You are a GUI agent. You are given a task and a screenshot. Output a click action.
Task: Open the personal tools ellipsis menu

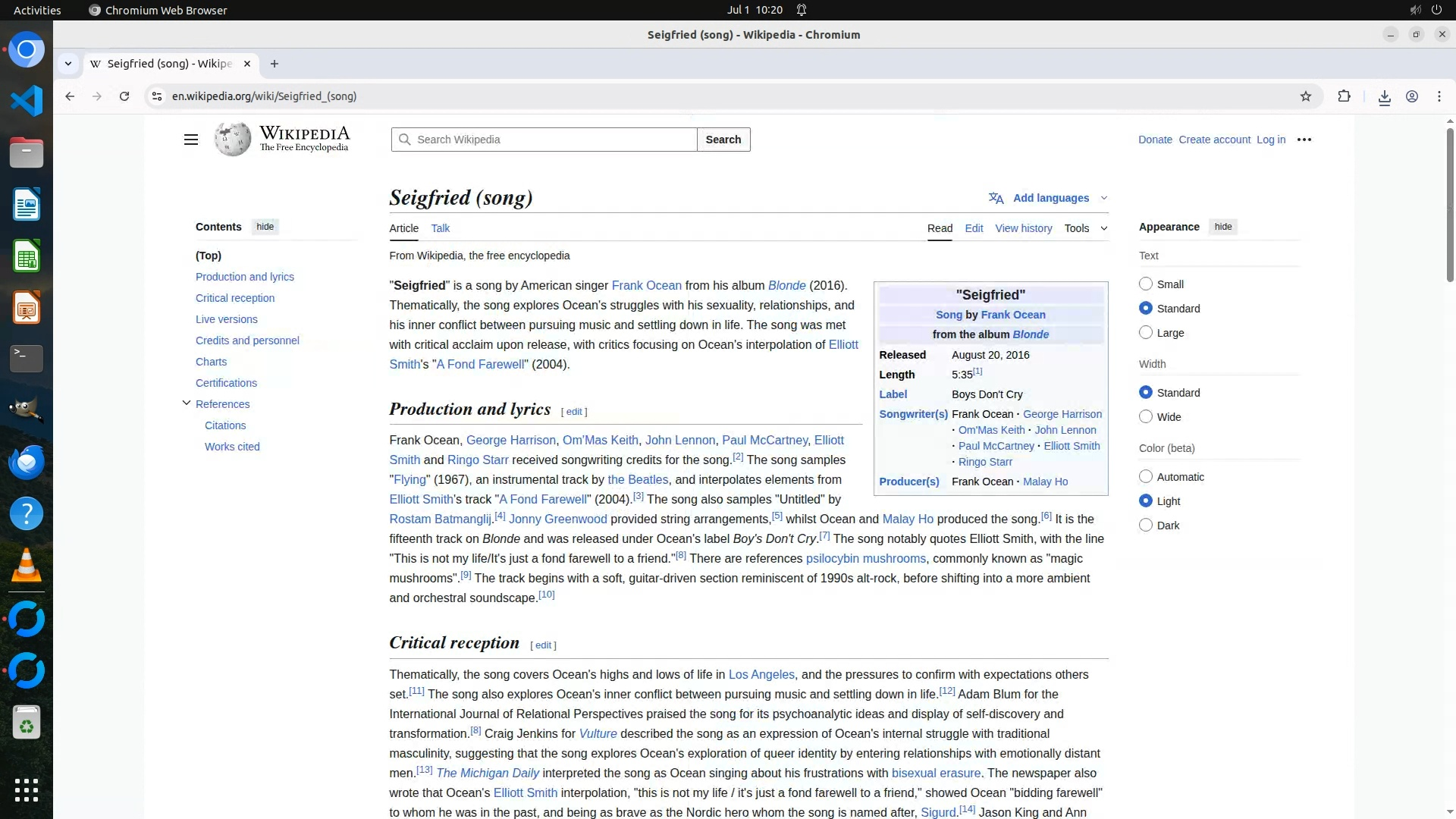[1304, 140]
